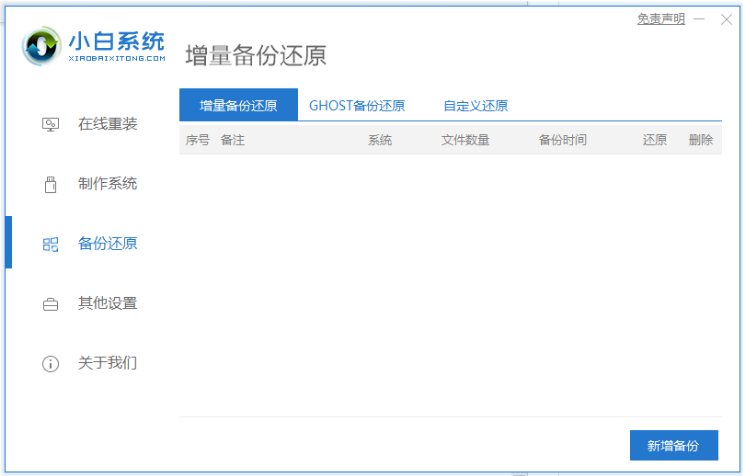Close the 小白系统 window
The width and height of the screenshot is (743, 476).
(726, 19)
